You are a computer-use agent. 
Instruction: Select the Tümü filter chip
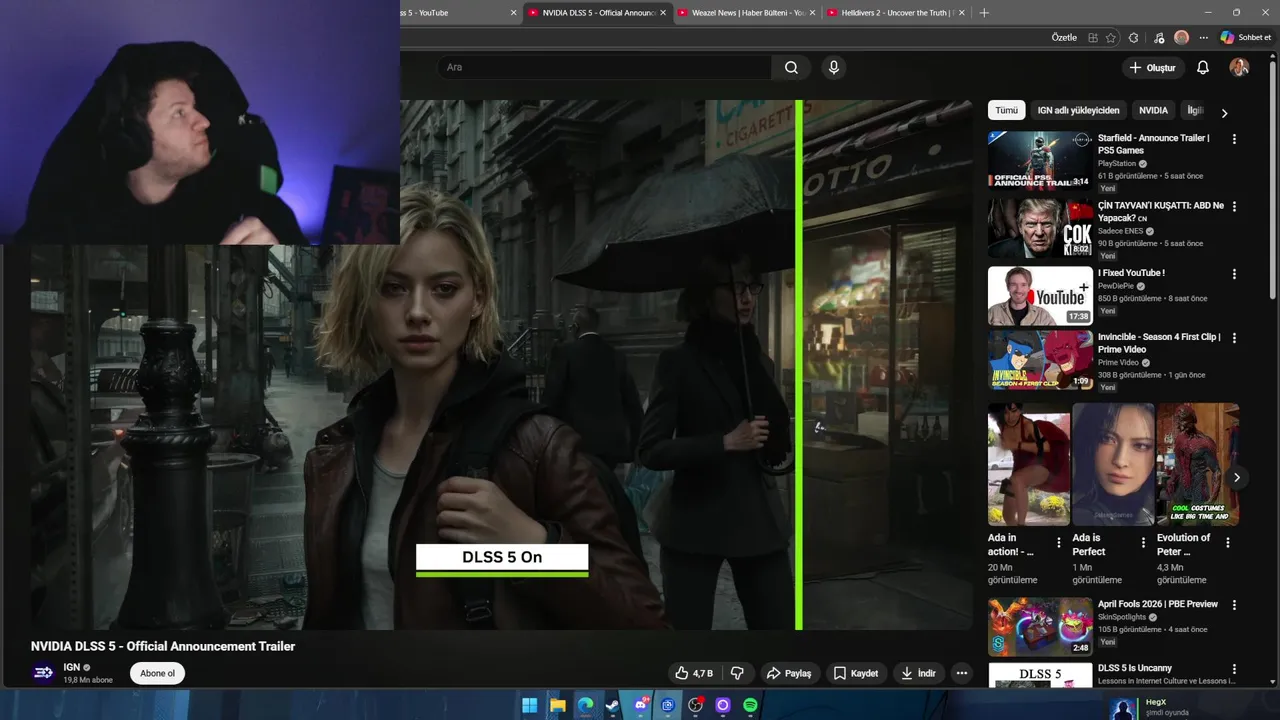tap(1006, 110)
